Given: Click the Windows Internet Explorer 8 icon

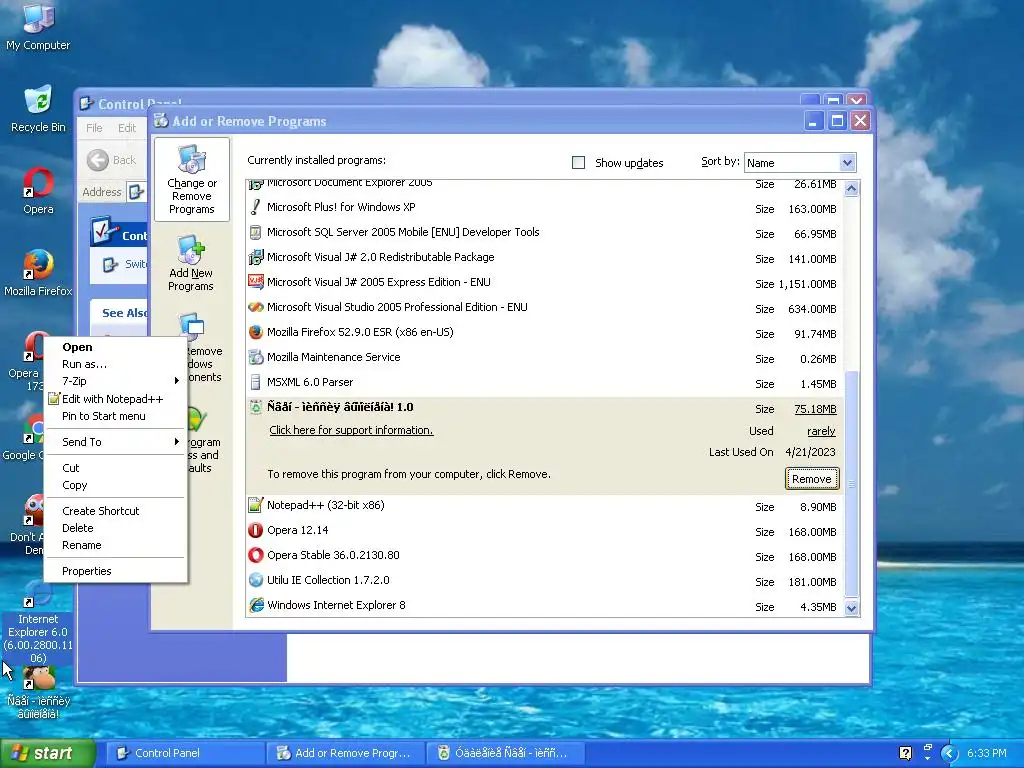Looking at the screenshot, I should [255, 605].
